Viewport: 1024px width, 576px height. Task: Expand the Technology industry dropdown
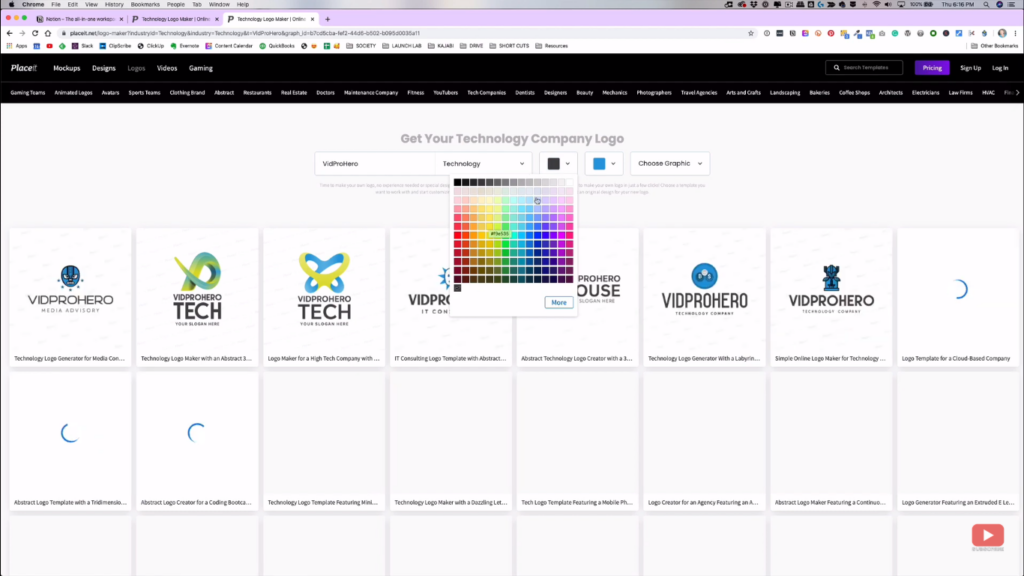tap(483, 164)
